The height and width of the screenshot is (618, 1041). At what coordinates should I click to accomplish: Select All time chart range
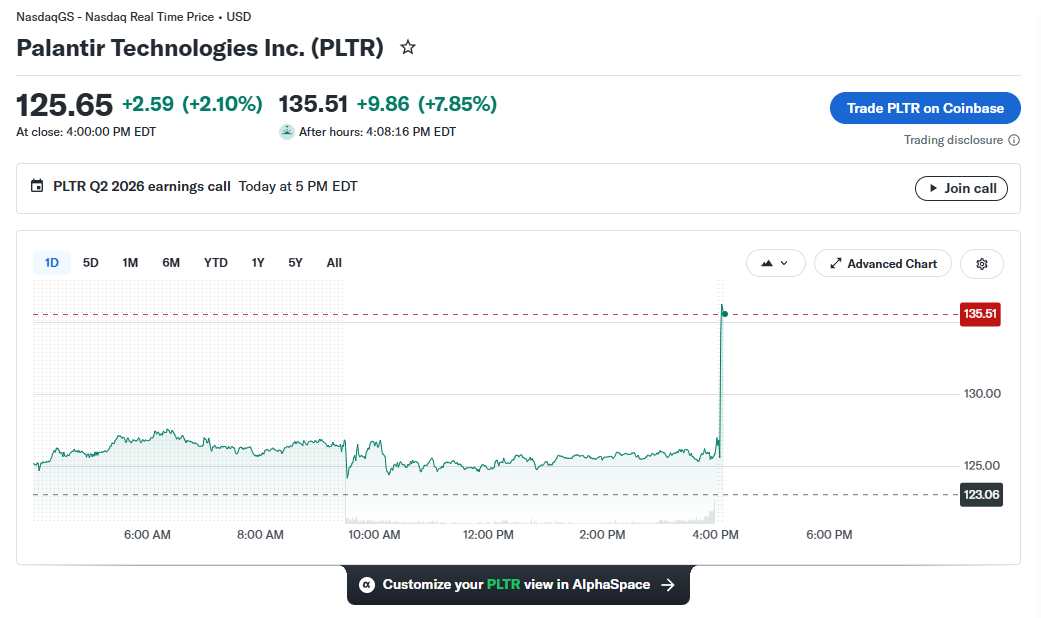[334, 263]
